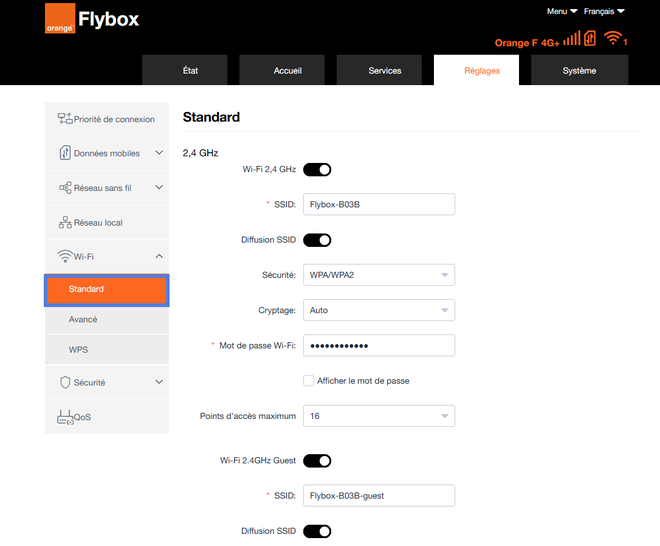The image size is (660, 546).
Task: Open the Français language dropdown
Action: 604,11
